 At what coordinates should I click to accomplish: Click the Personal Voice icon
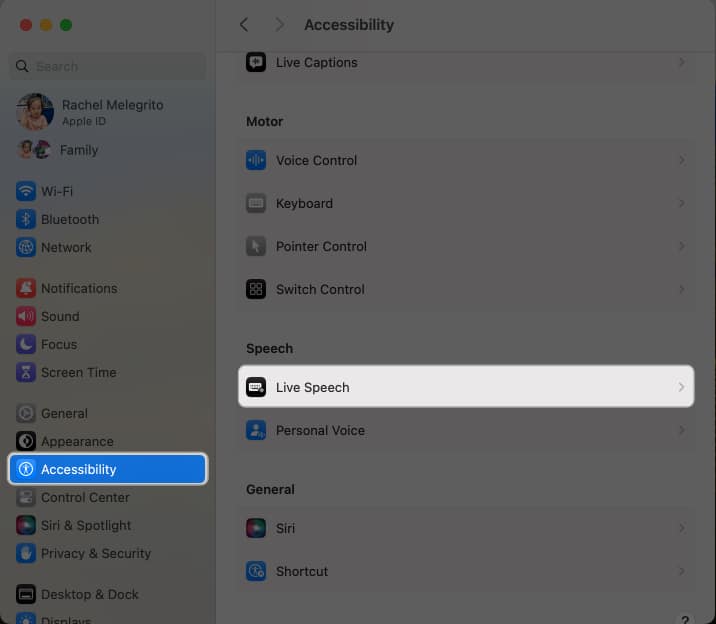click(x=256, y=430)
